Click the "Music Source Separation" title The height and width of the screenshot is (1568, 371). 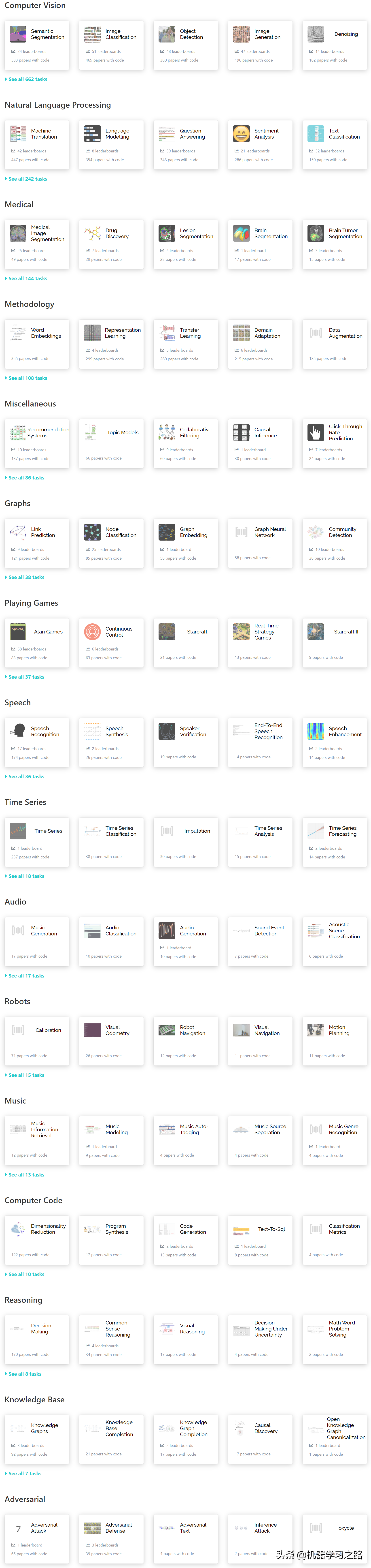[270, 1130]
